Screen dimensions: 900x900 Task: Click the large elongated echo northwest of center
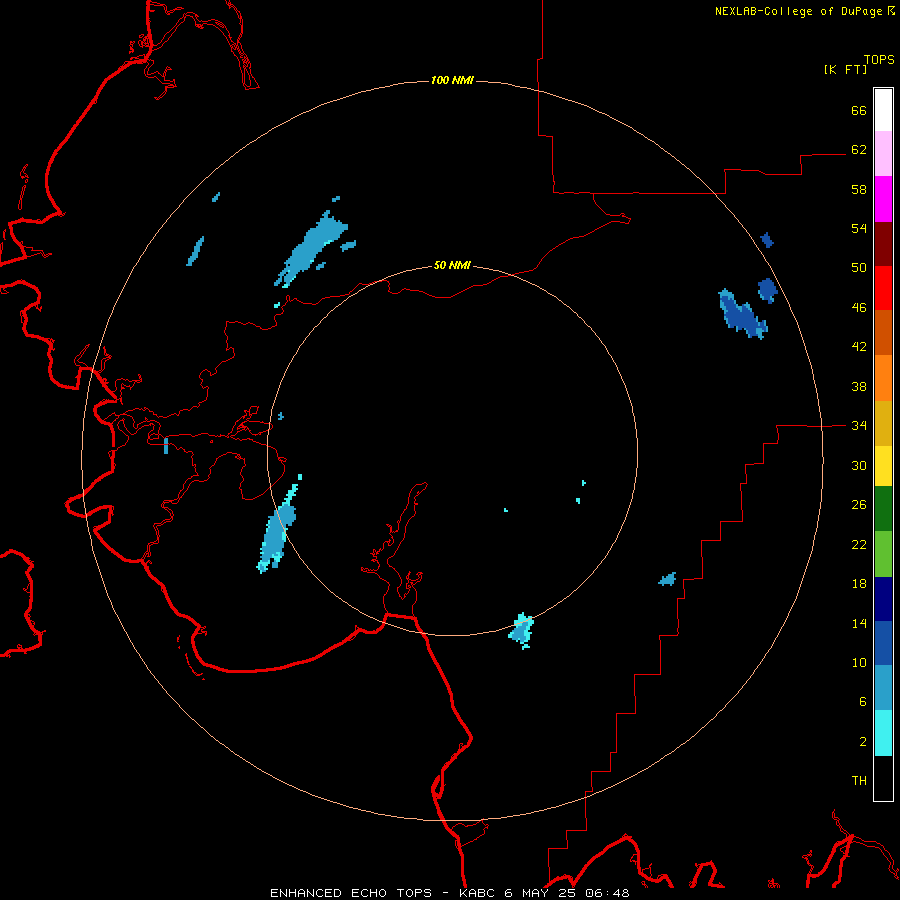[x=312, y=247]
